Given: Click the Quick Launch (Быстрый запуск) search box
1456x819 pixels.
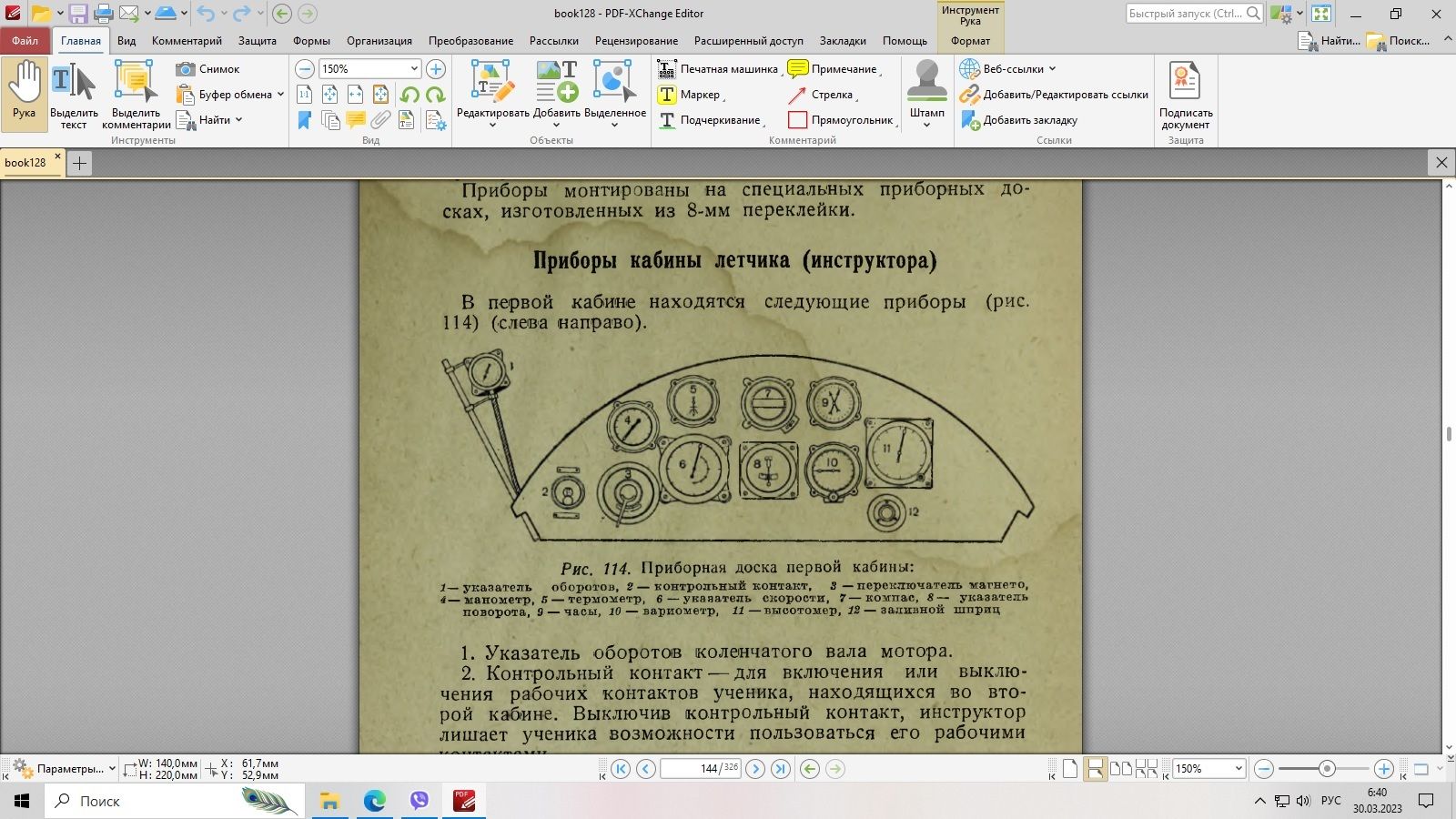Looking at the screenshot, I should (1194, 13).
